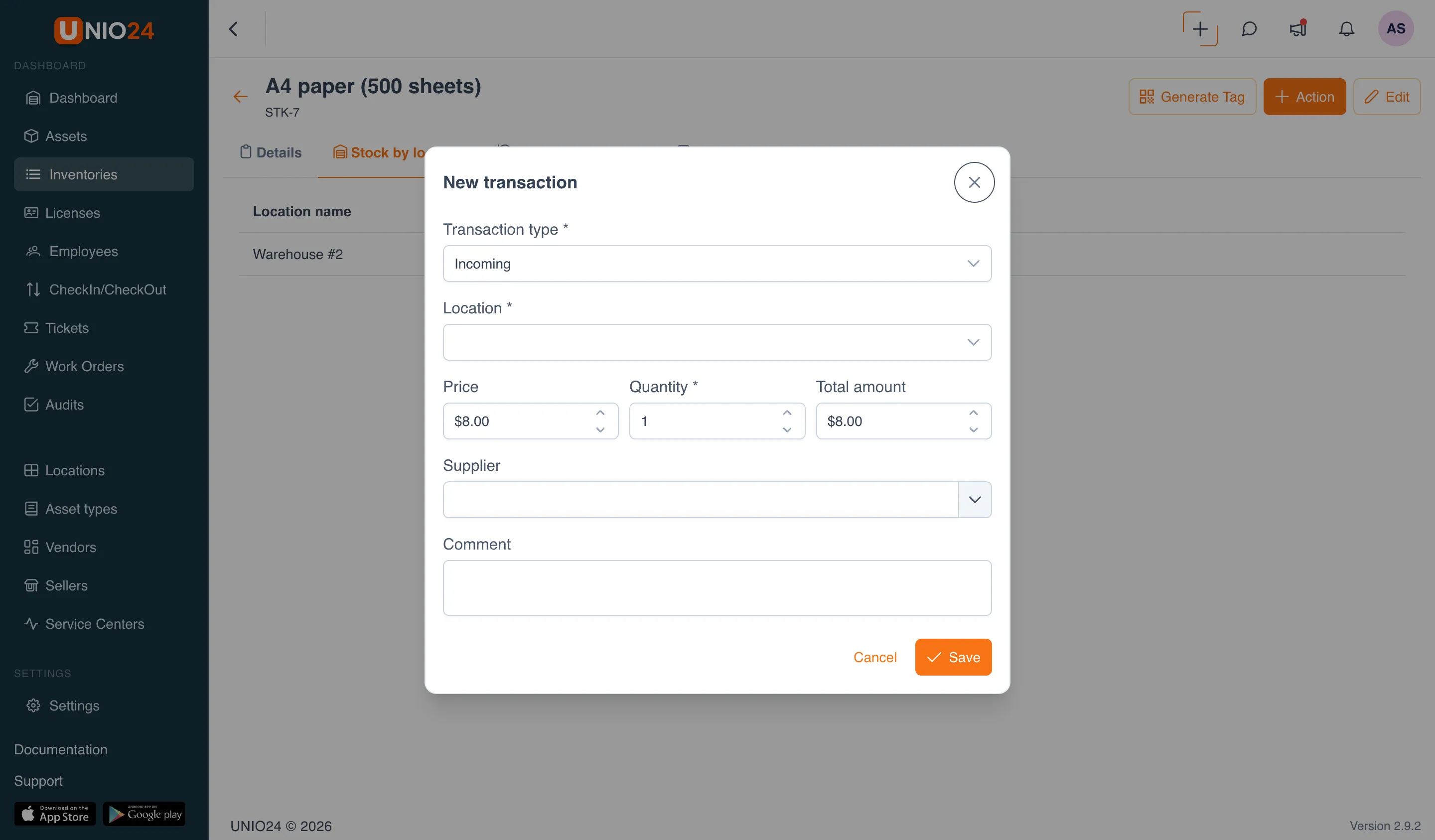Click the Comment text area
The height and width of the screenshot is (840, 1435).
click(x=717, y=588)
